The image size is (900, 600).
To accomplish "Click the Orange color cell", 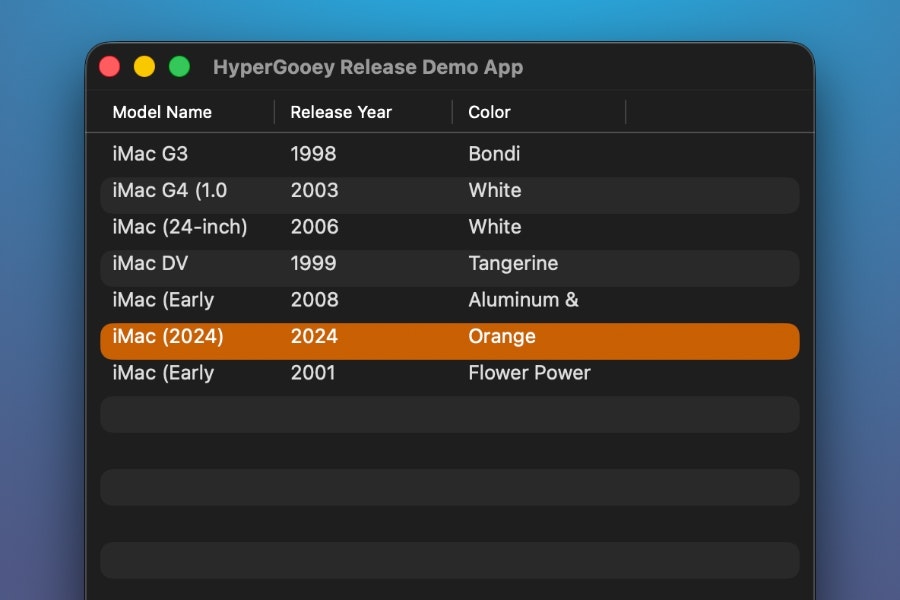I will tap(502, 336).
